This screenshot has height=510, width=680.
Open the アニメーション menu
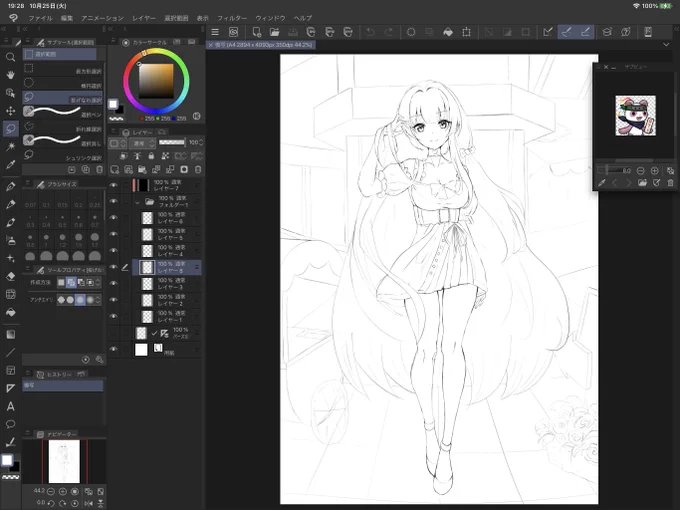click(x=102, y=18)
